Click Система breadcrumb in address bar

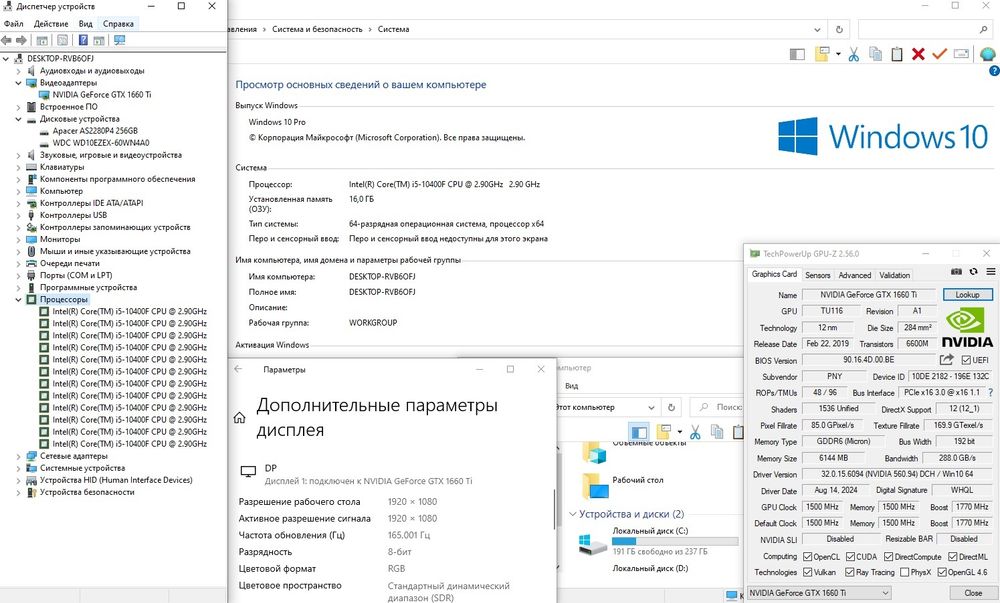(x=393, y=29)
